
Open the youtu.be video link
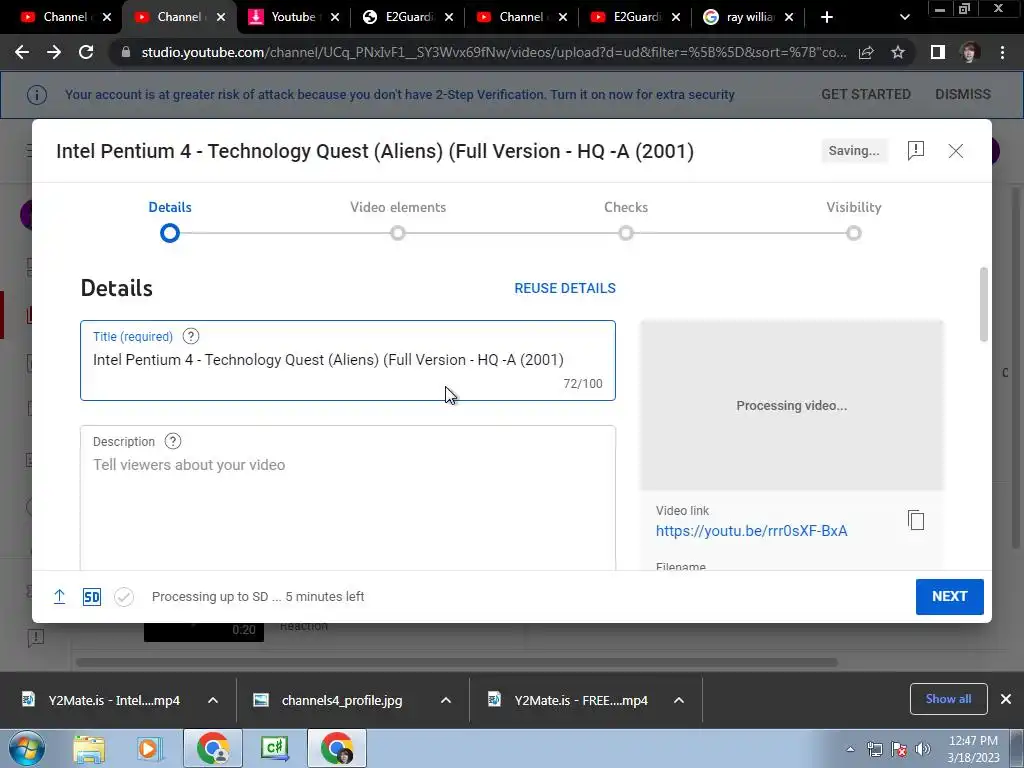pyautogui.click(x=752, y=531)
